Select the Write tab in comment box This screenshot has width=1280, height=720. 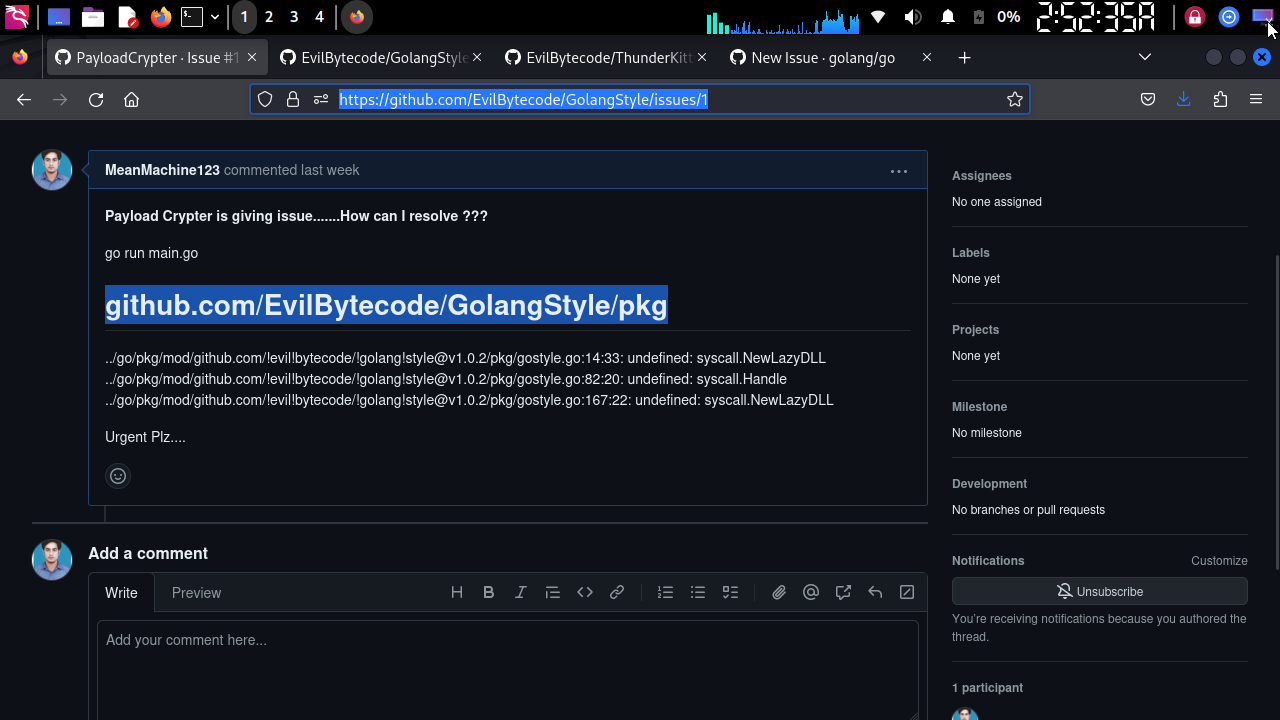(121, 593)
